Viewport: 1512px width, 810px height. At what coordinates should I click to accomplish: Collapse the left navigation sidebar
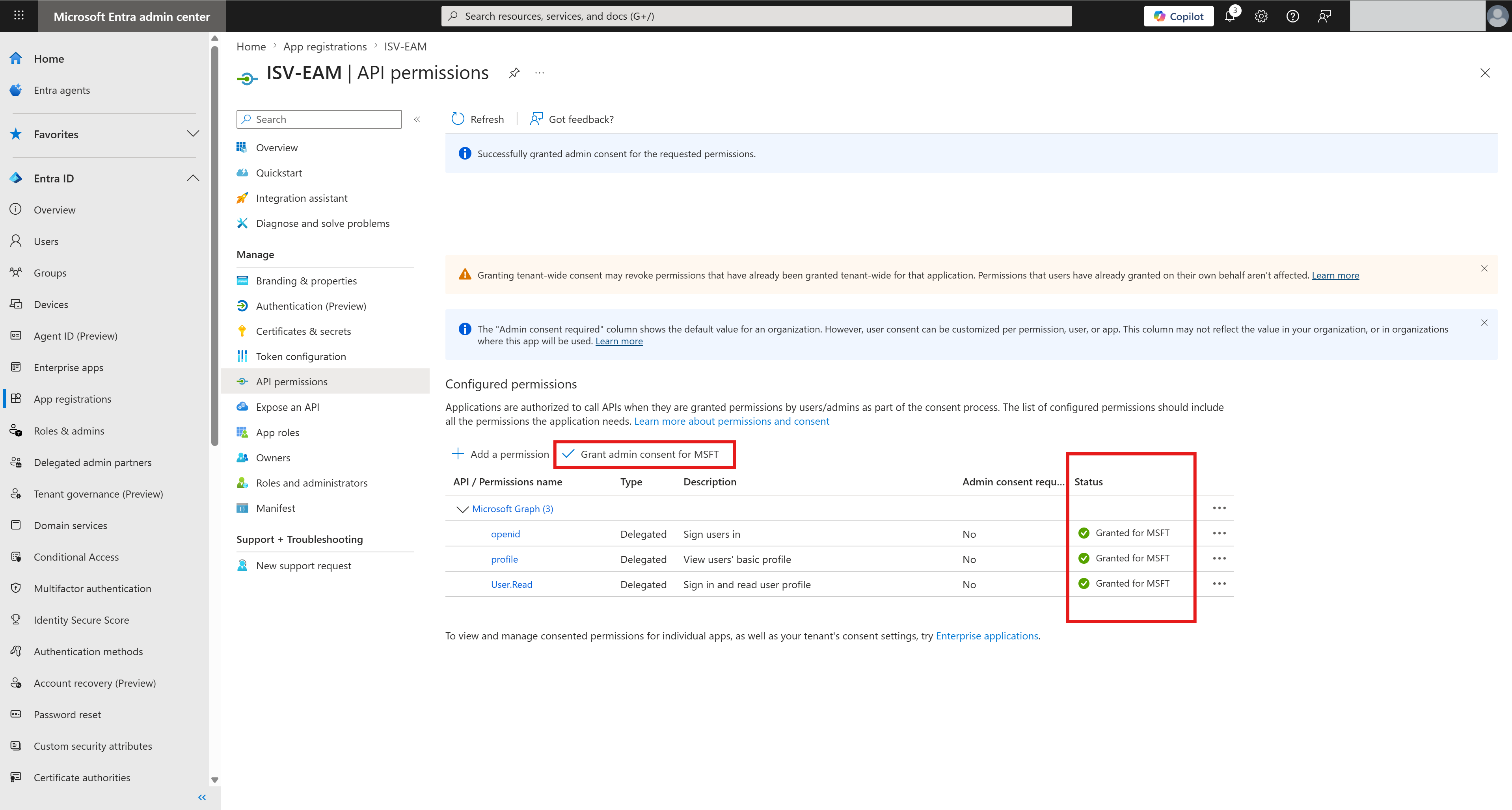click(202, 797)
